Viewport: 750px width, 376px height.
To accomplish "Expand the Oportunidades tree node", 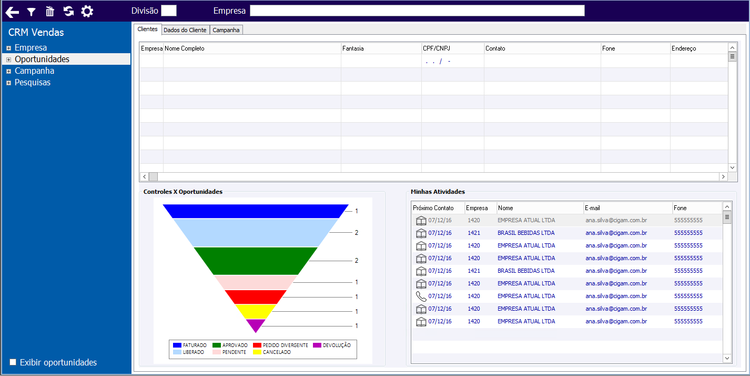I will click(x=9, y=60).
